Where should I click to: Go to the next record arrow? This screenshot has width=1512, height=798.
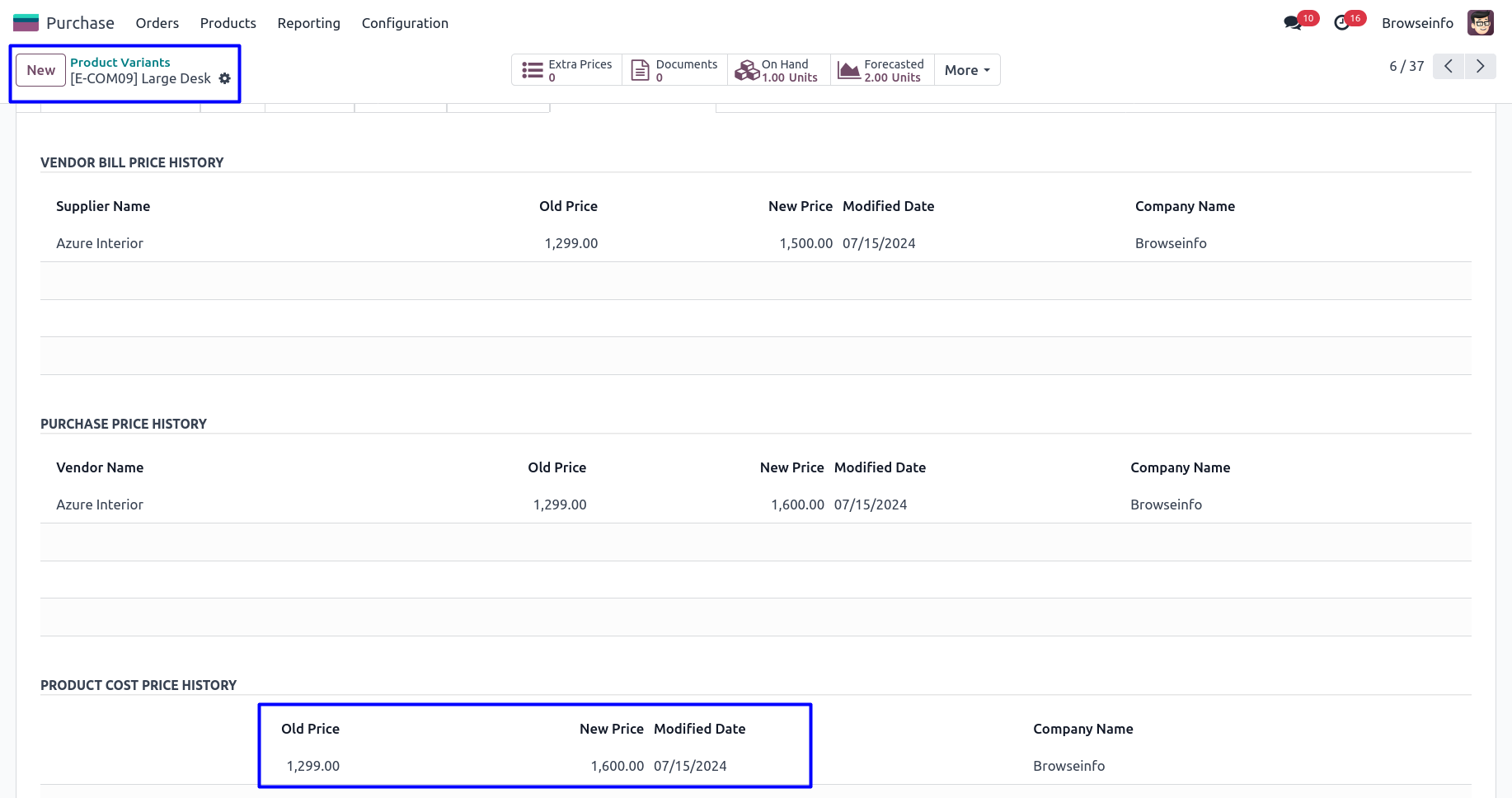click(x=1480, y=67)
